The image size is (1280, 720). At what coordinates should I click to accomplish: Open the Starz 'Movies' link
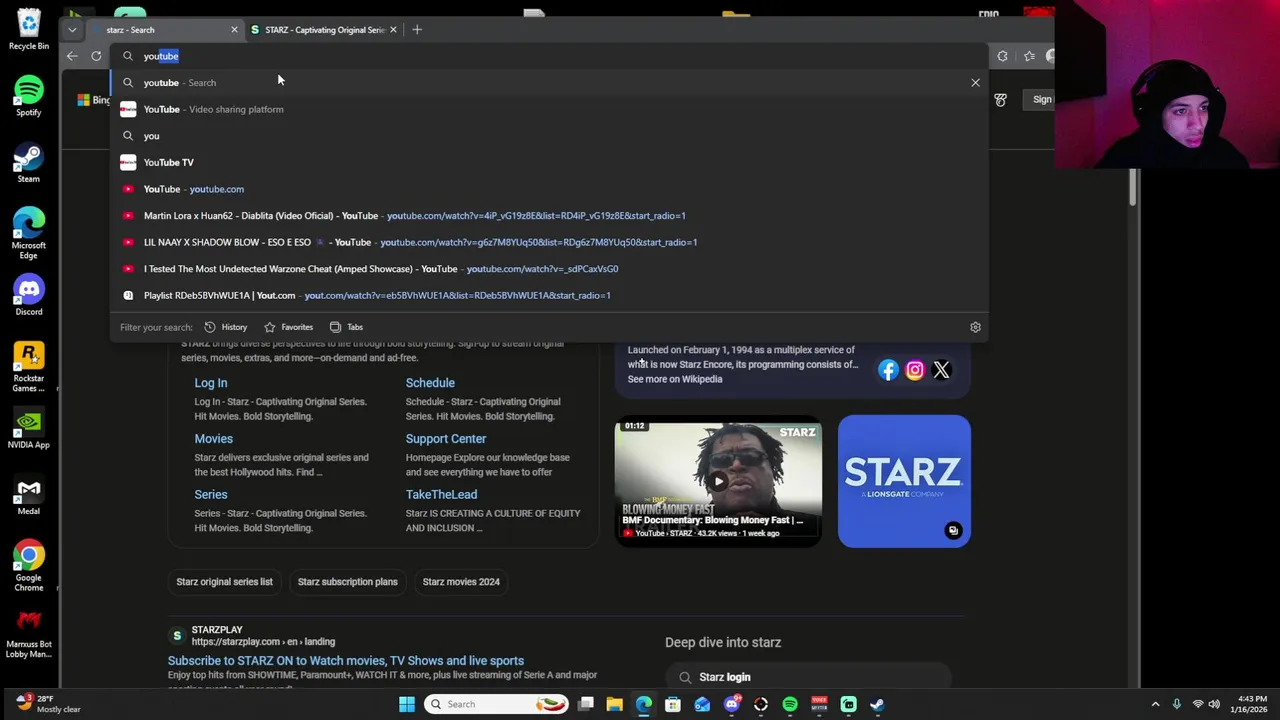[213, 439]
